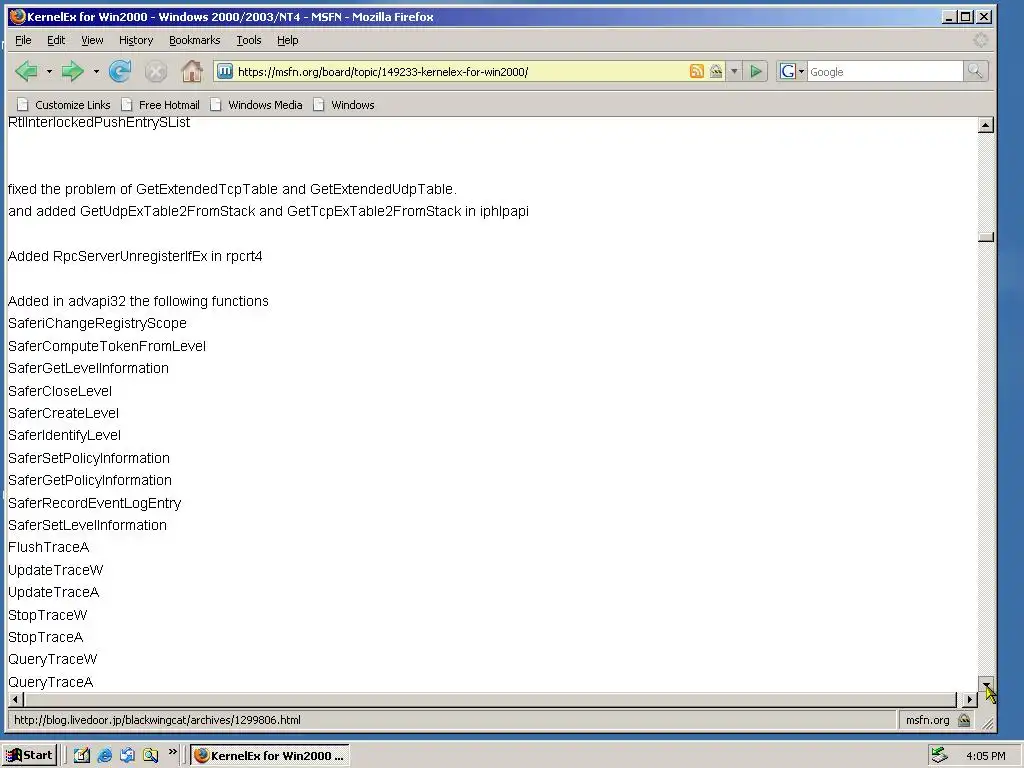Expand the address bar history dropdown
The width and height of the screenshot is (1024, 768).
(x=734, y=71)
